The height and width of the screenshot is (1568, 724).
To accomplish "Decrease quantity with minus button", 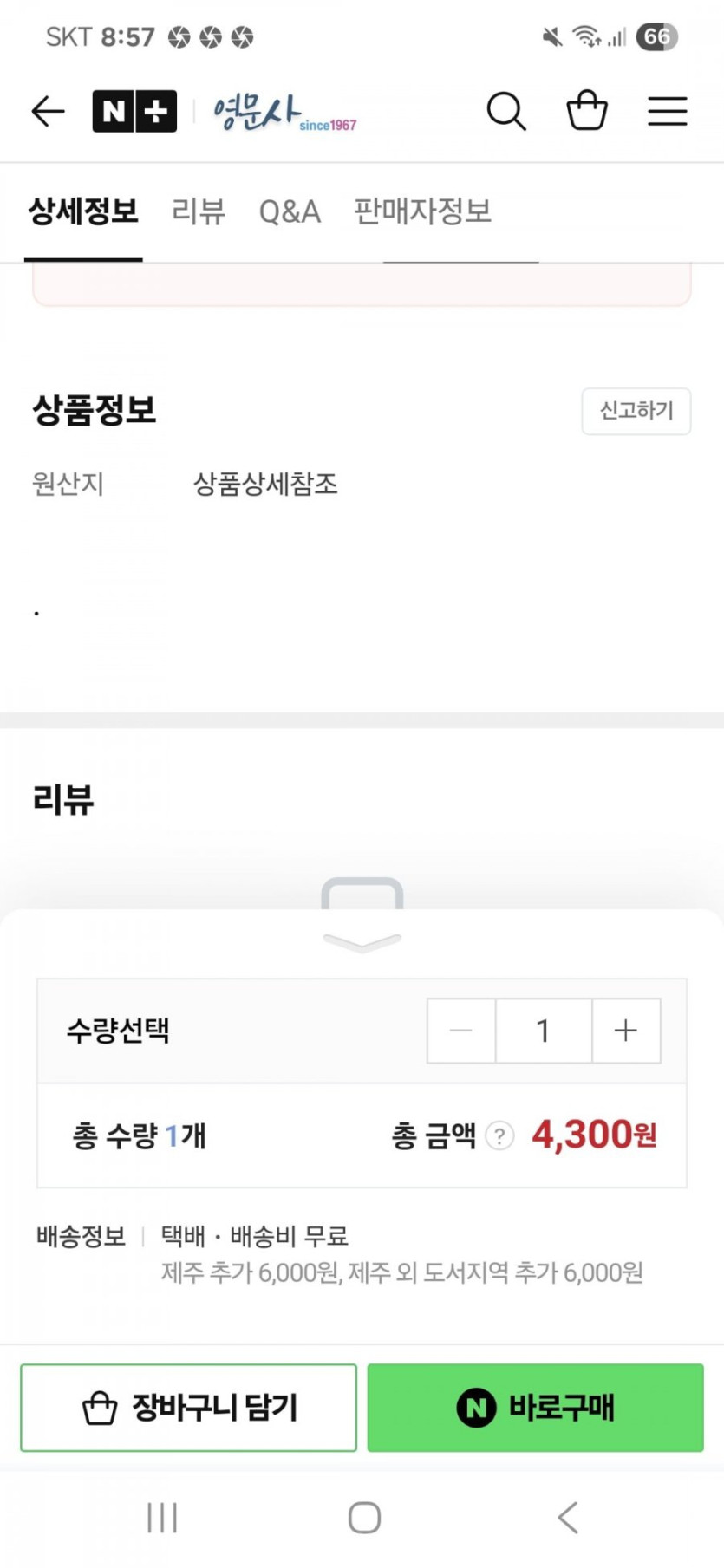I will (x=461, y=1031).
